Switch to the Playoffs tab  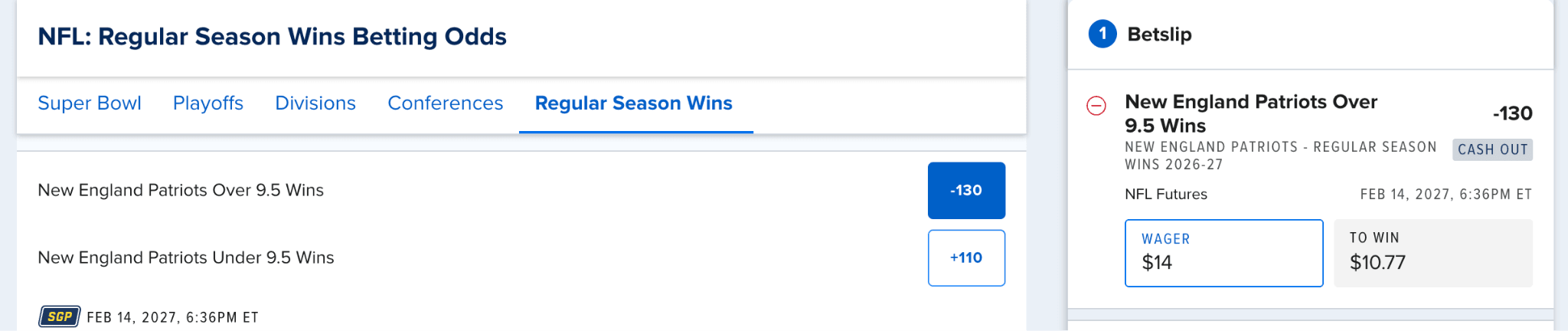click(208, 103)
